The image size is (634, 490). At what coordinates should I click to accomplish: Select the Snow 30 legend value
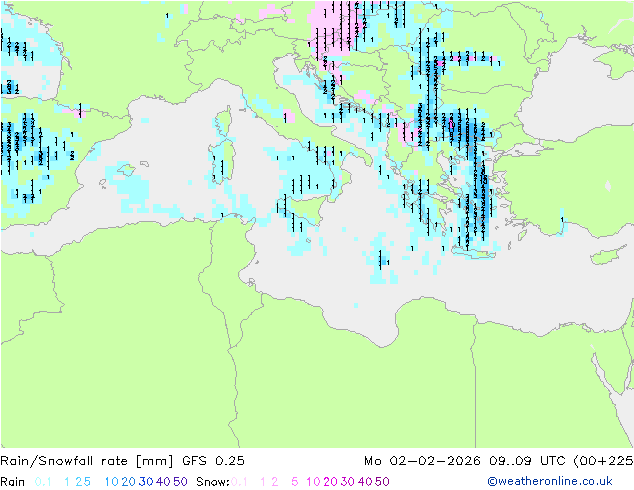(x=348, y=482)
